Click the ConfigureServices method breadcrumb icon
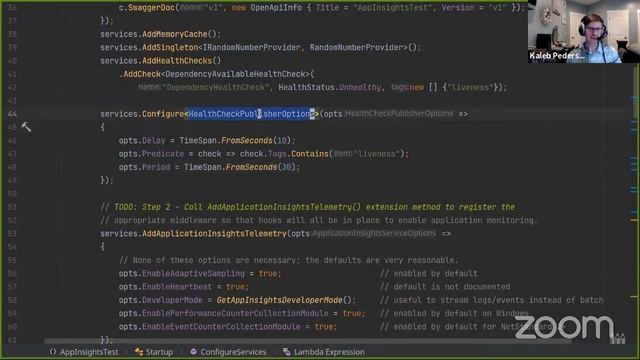Image resolution: width=640 pixels, height=360 pixels. coord(193,352)
